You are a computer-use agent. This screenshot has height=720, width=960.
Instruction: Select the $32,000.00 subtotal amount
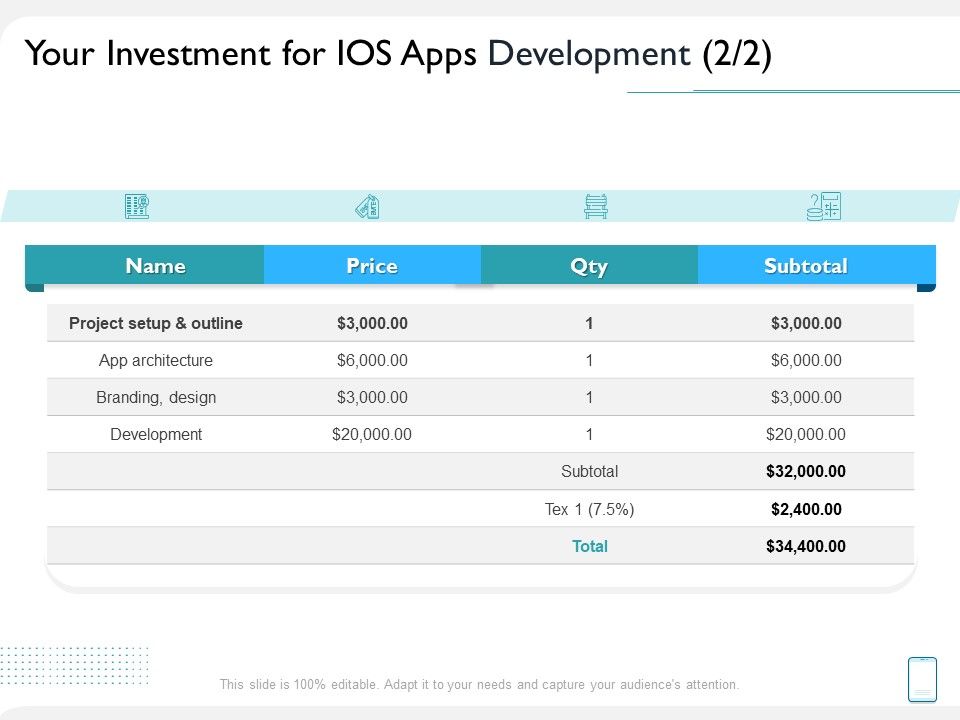click(806, 471)
